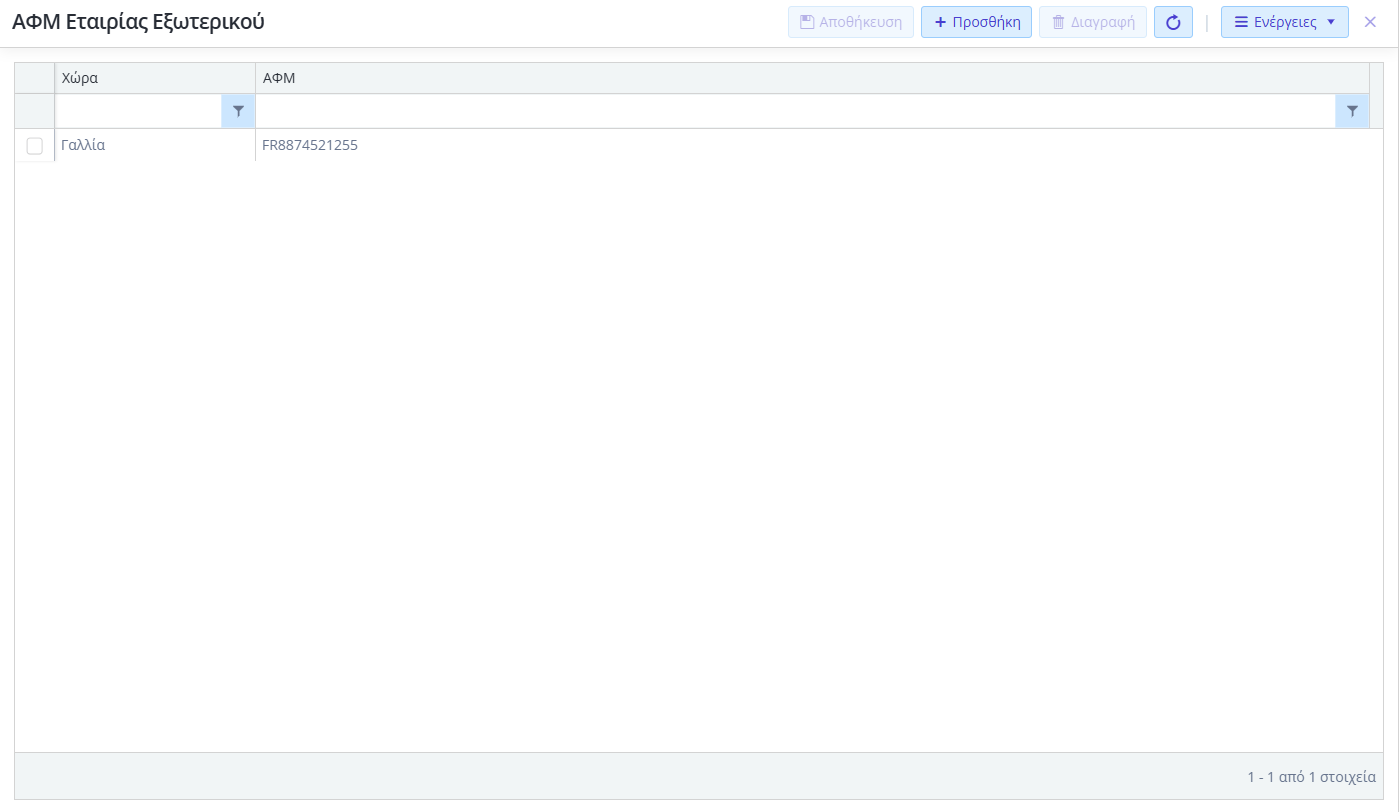Select the FR8874521255 cell

click(310, 145)
